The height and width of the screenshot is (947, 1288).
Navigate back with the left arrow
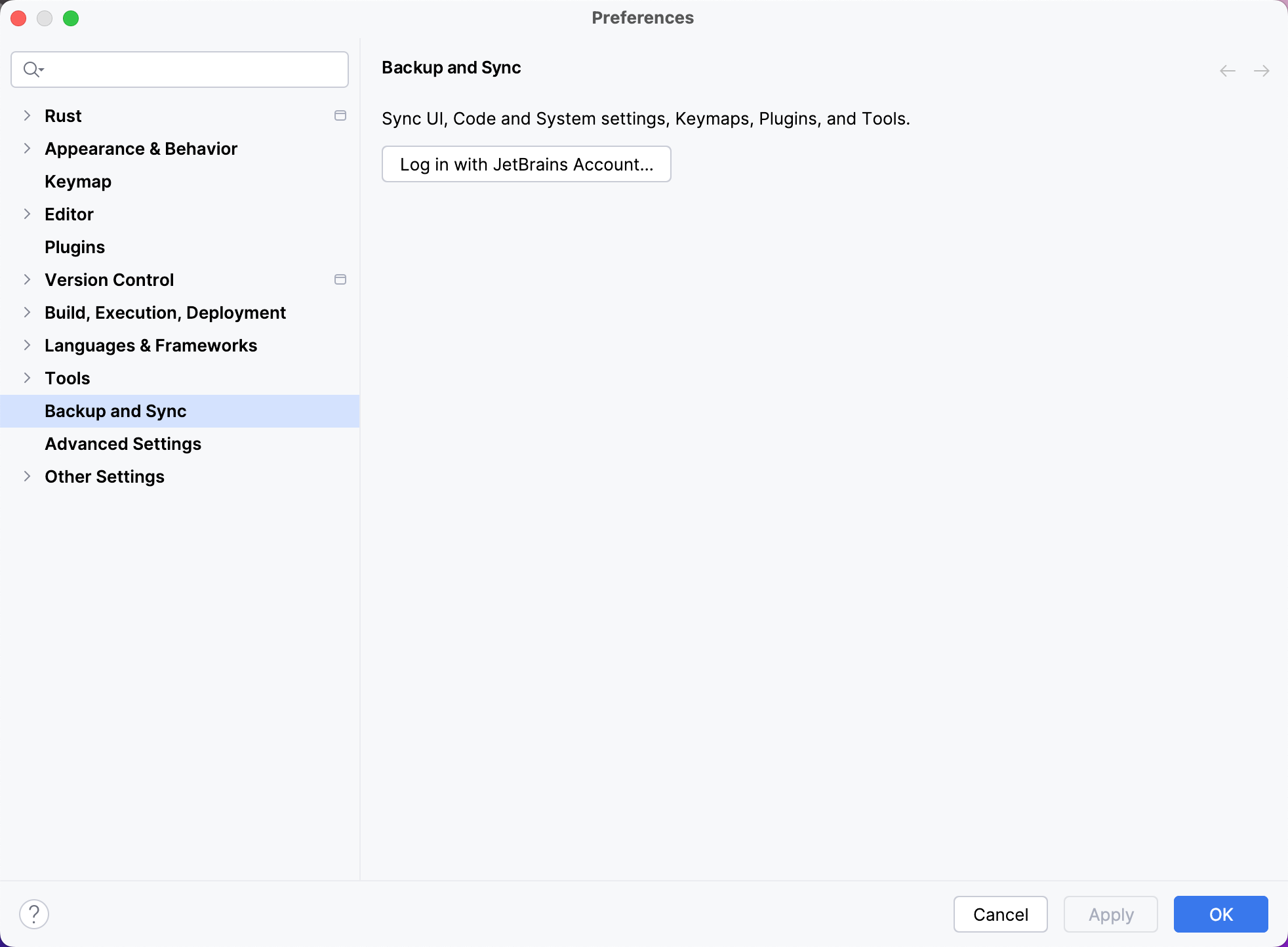[x=1228, y=71]
